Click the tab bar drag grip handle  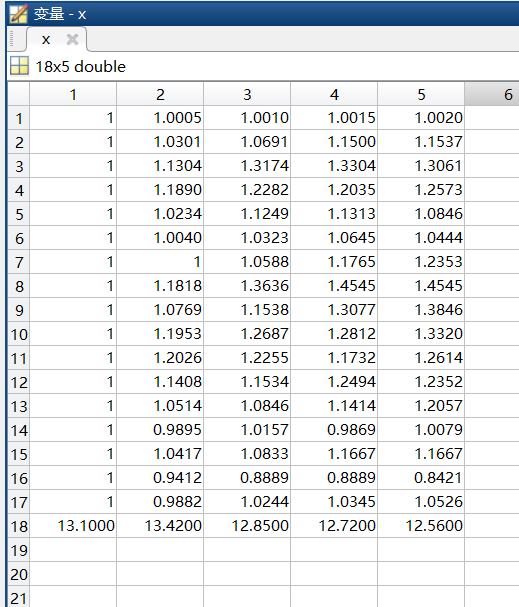point(12,39)
